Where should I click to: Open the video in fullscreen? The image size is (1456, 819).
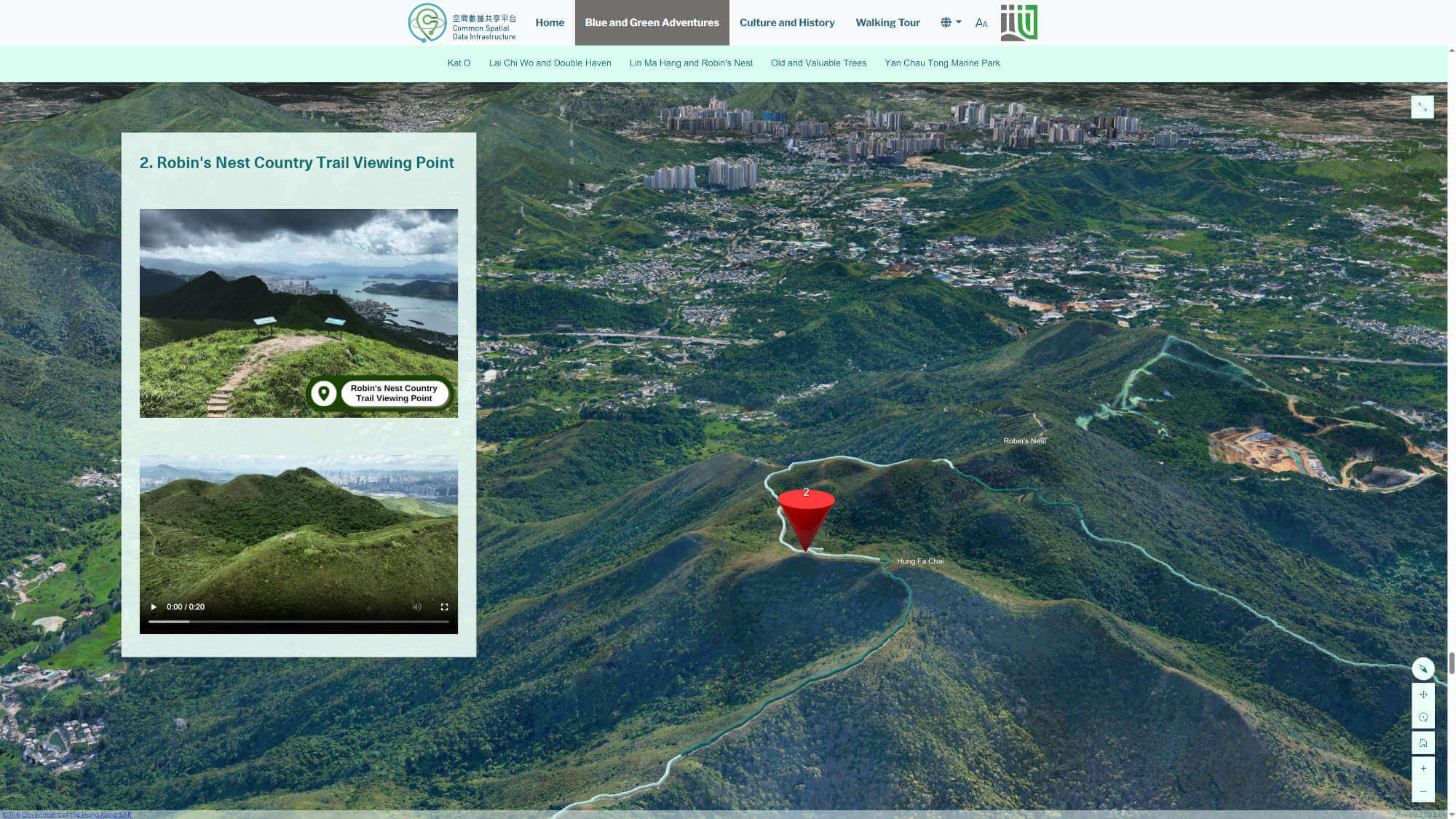444,606
